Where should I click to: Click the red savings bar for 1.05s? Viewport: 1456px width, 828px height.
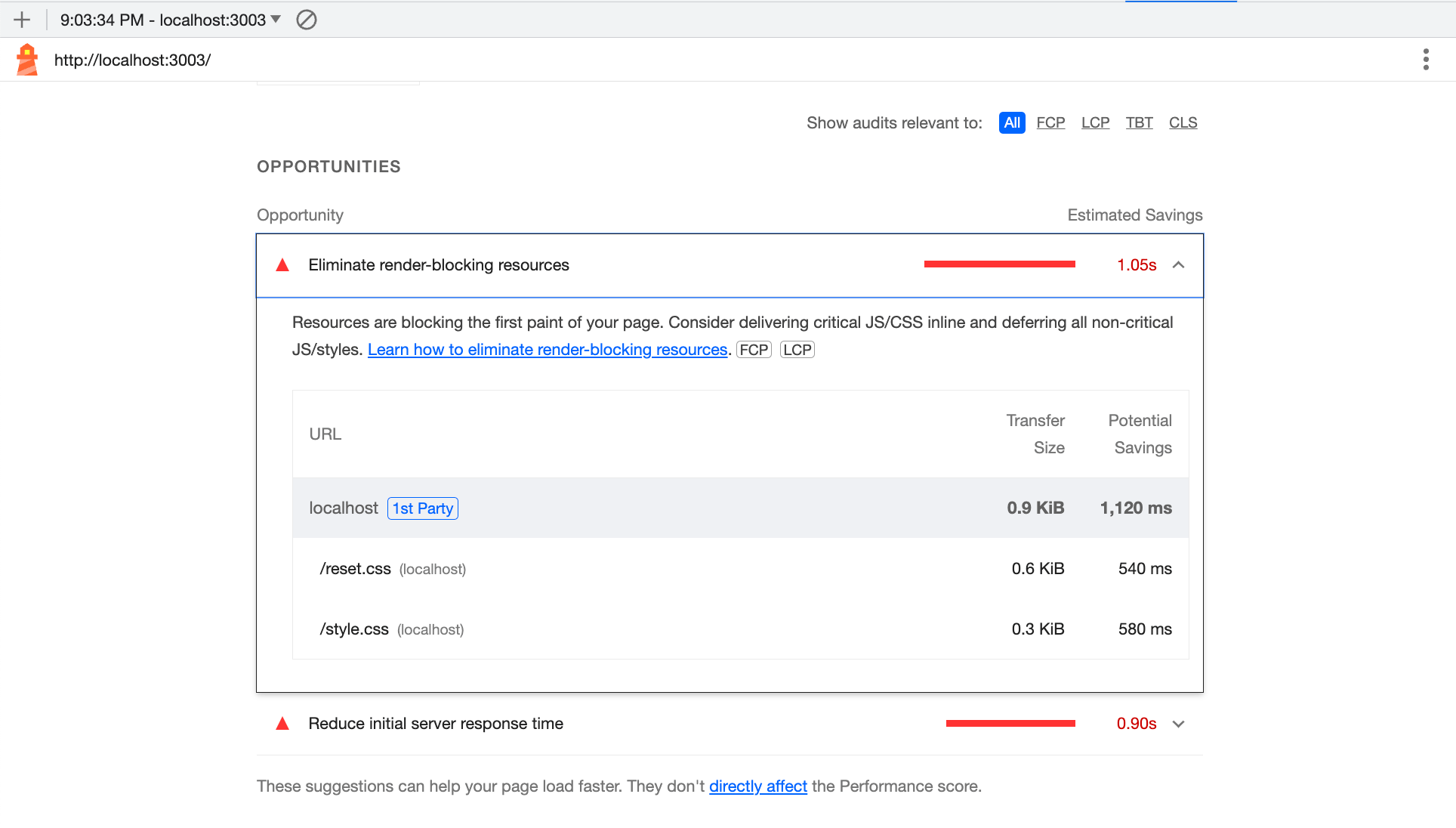point(999,264)
